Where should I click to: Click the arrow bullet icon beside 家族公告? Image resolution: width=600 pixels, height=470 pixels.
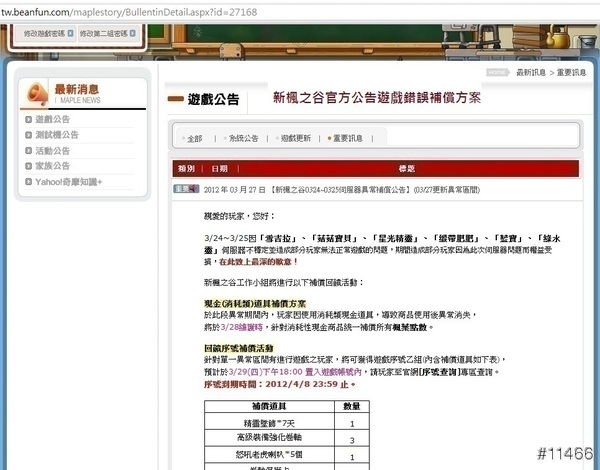pos(28,166)
